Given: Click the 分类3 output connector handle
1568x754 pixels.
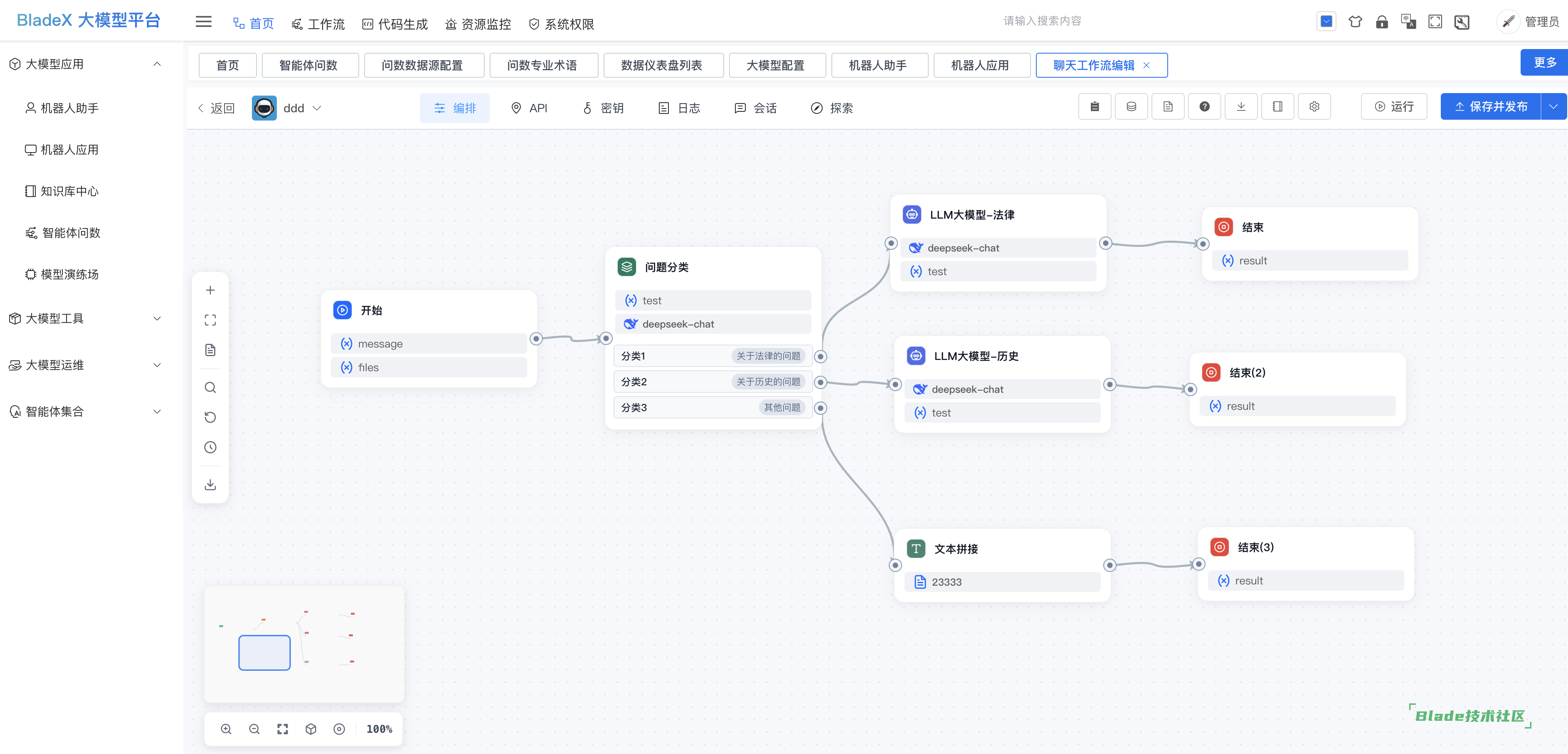Looking at the screenshot, I should tap(821, 408).
